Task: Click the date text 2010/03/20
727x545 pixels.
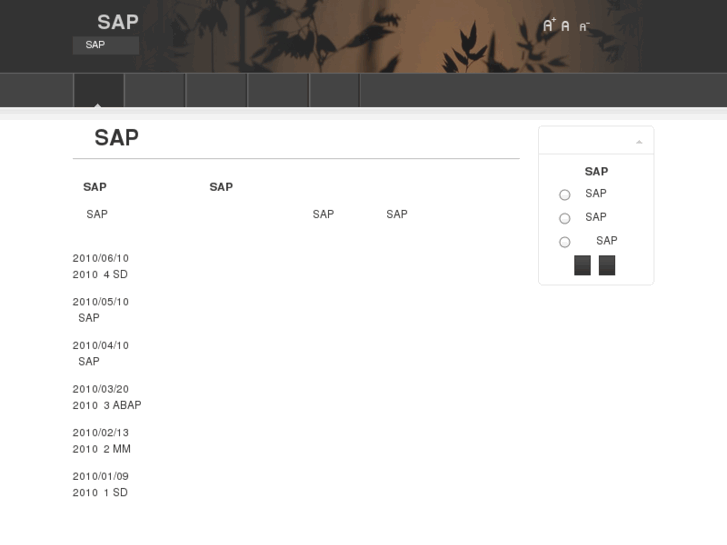Action: (x=101, y=389)
